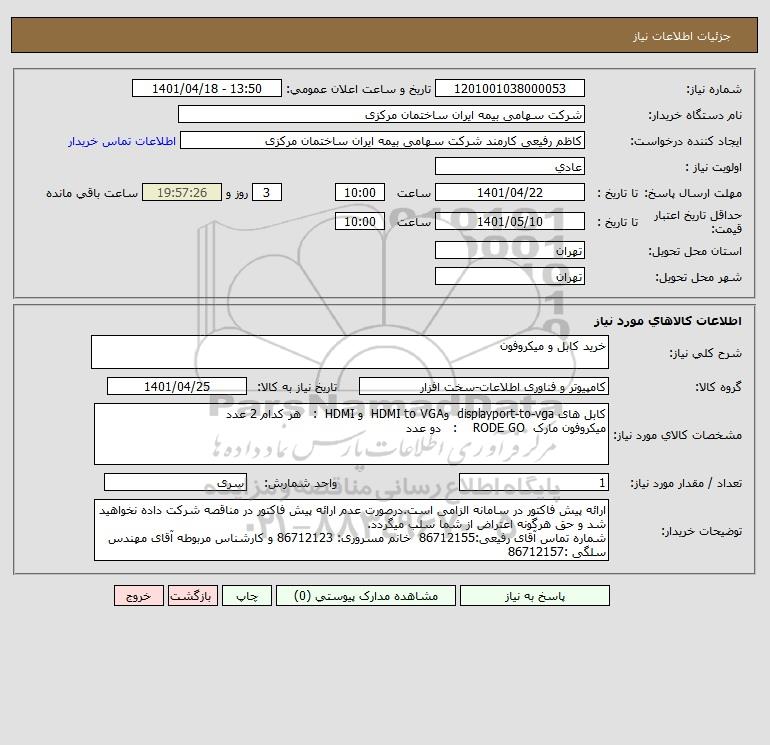Image resolution: width=770 pixels, height=745 pixels.
Task: Click label ایجاد کننده درخواست
Action: (x=686, y=141)
